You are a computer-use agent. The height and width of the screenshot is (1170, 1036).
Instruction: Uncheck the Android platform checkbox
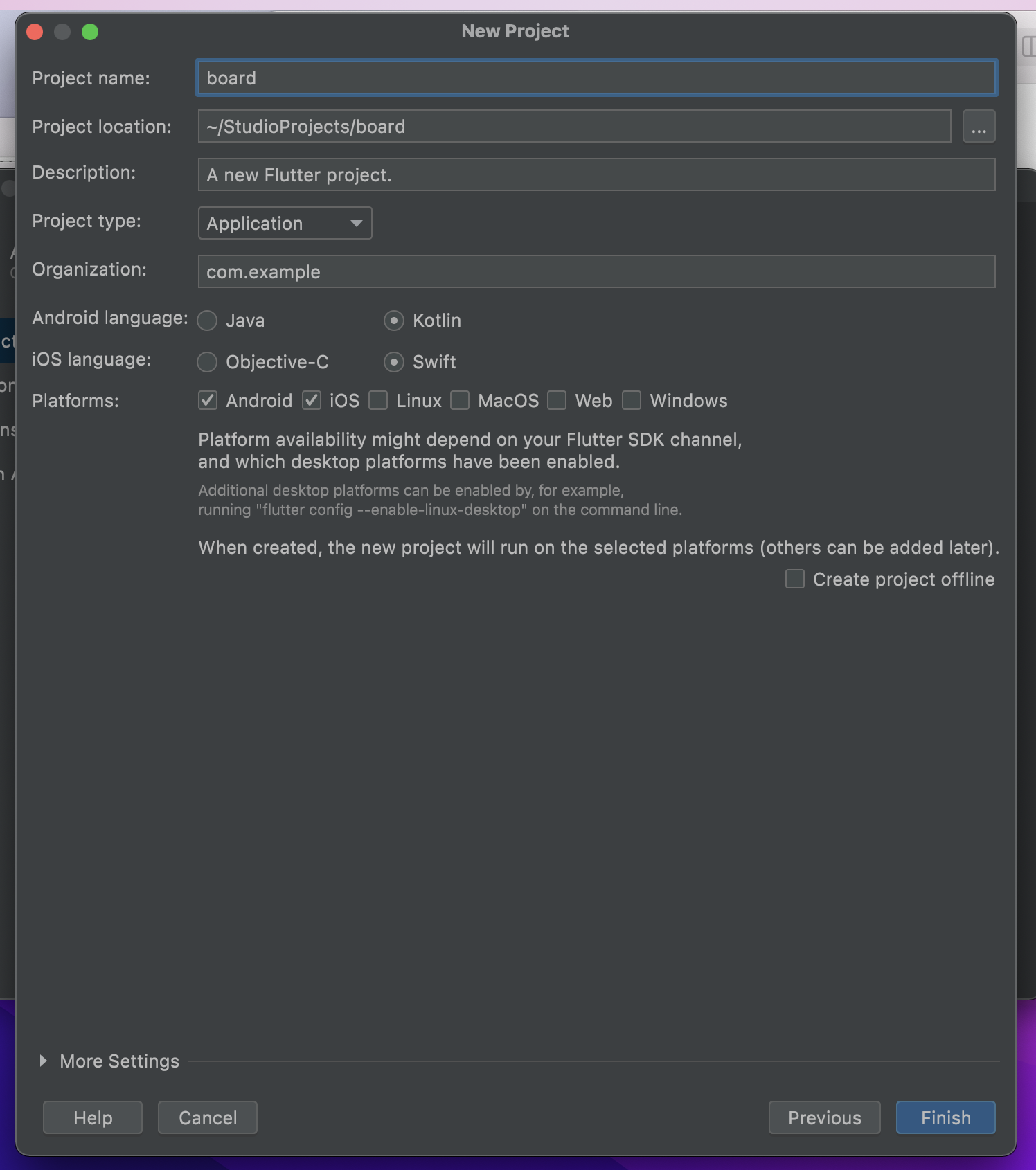[x=208, y=400]
